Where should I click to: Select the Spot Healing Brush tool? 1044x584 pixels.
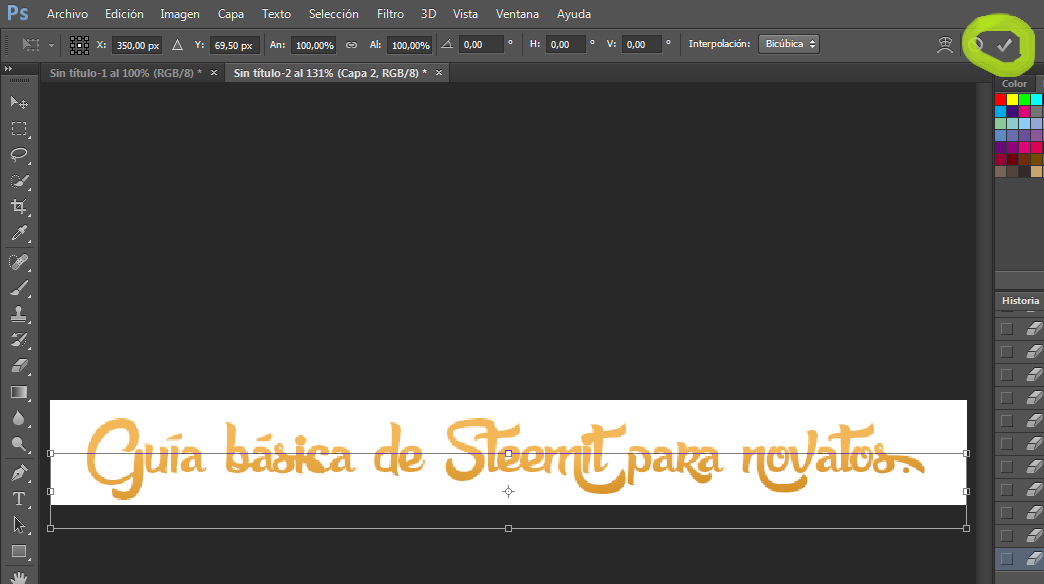click(19, 262)
